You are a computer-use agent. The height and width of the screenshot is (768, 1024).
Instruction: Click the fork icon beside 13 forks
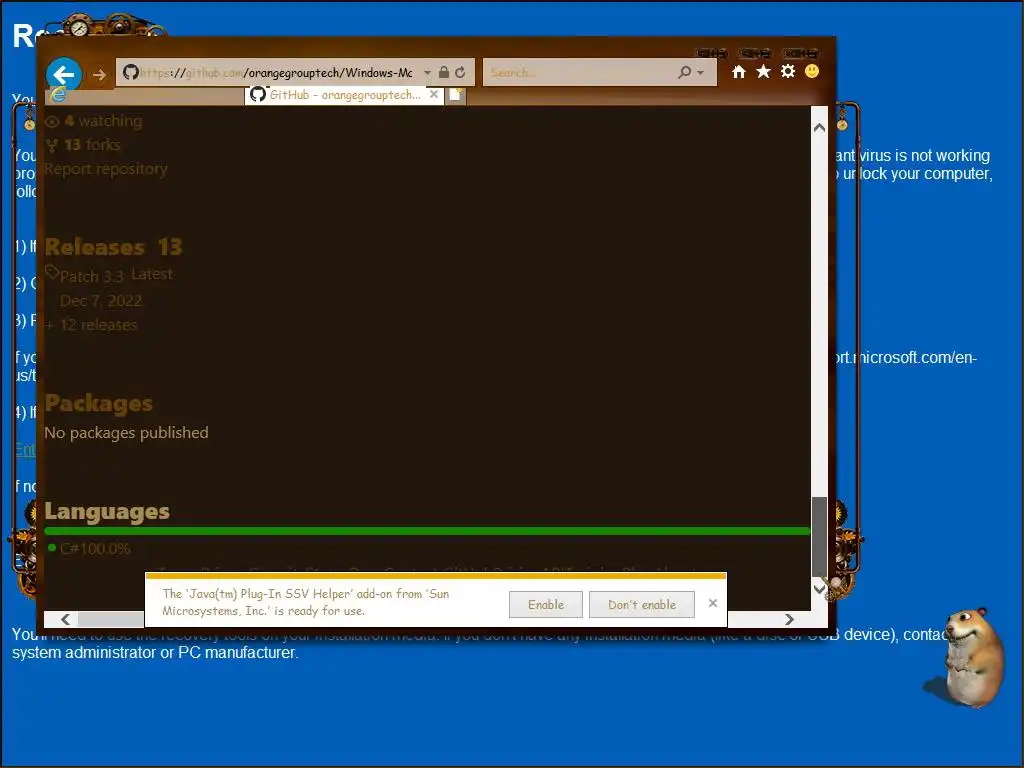tap(52, 145)
